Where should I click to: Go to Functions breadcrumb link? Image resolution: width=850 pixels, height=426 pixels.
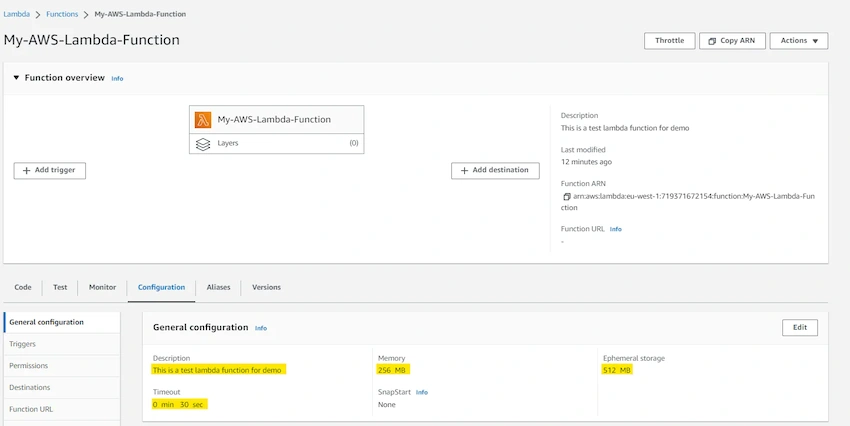pos(62,14)
